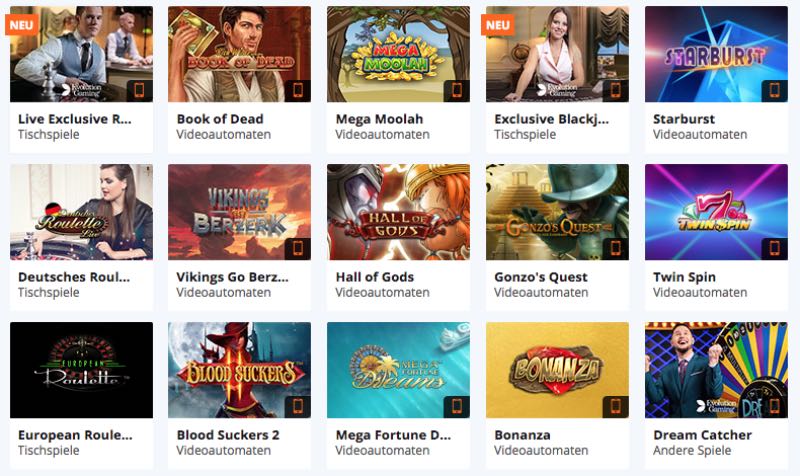
Task: Click the Mega Fortune Dreams title
Action: [393, 435]
